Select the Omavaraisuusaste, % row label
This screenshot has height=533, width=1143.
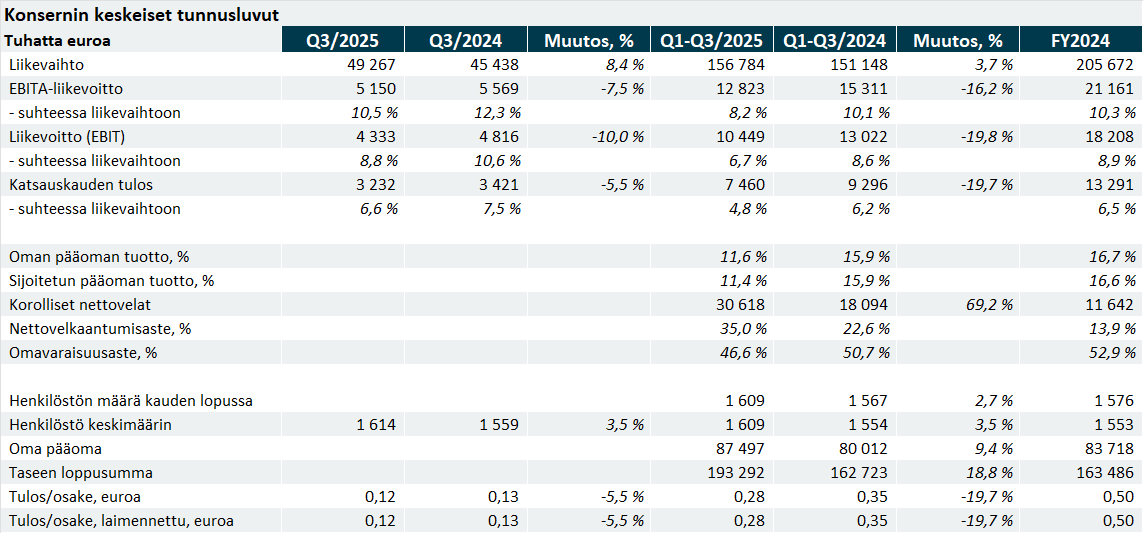pyautogui.click(x=84, y=352)
